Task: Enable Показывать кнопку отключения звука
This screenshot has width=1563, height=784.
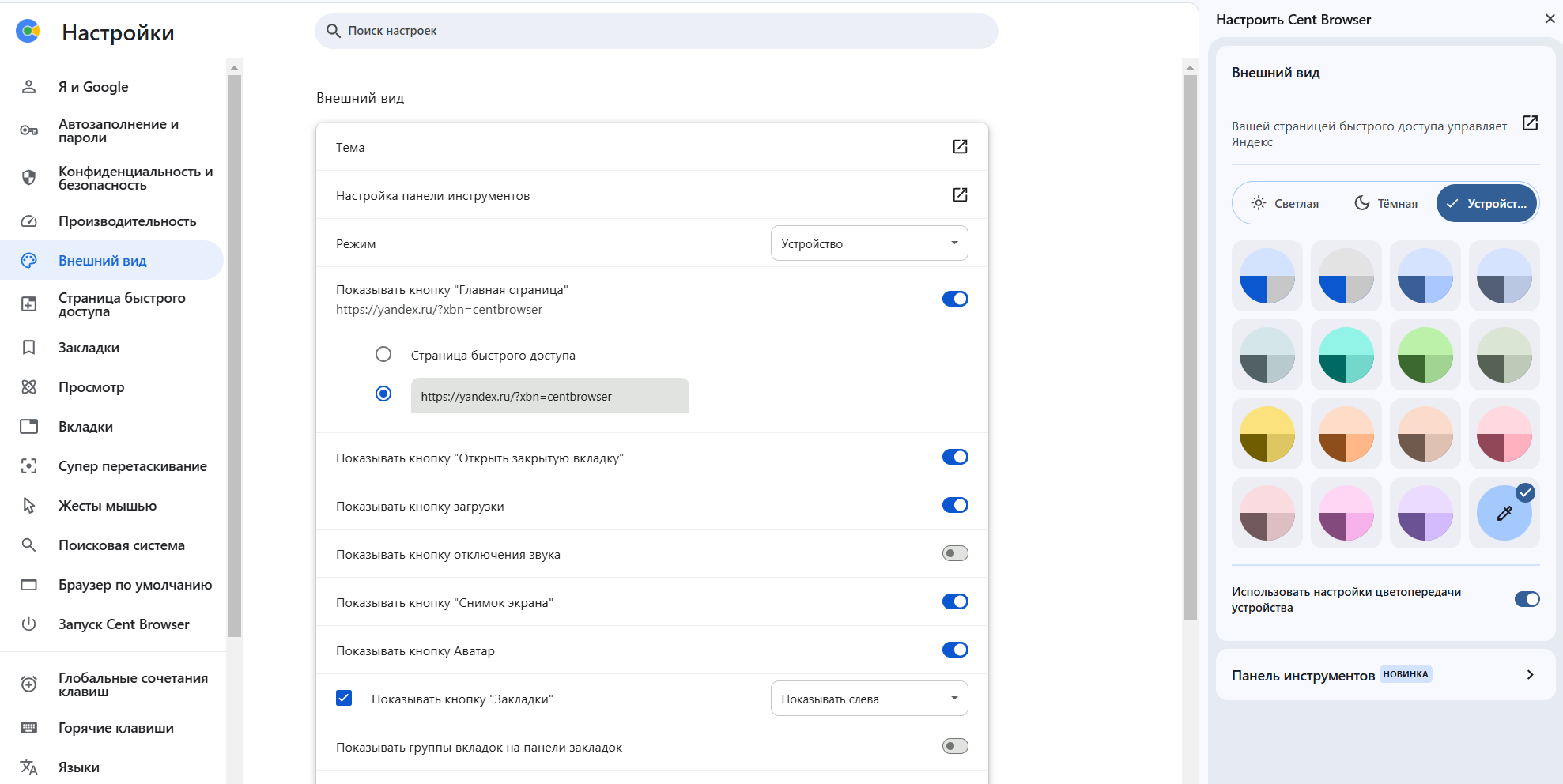Action: pyautogui.click(x=955, y=553)
